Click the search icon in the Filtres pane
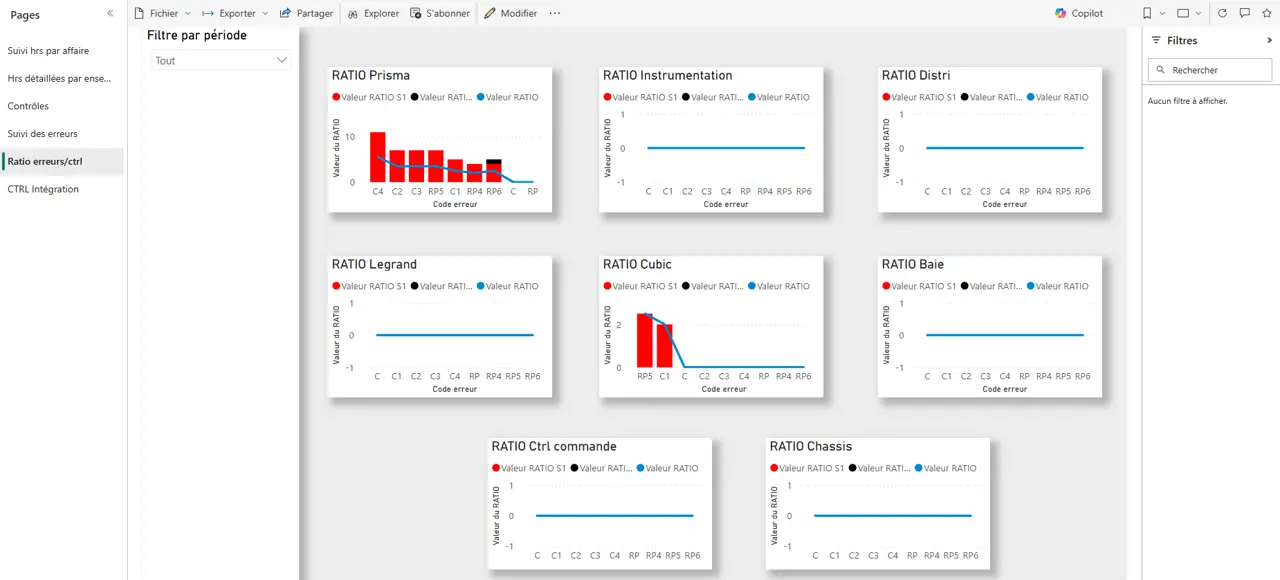Screen dimensions: 1280x580 (1159, 70)
